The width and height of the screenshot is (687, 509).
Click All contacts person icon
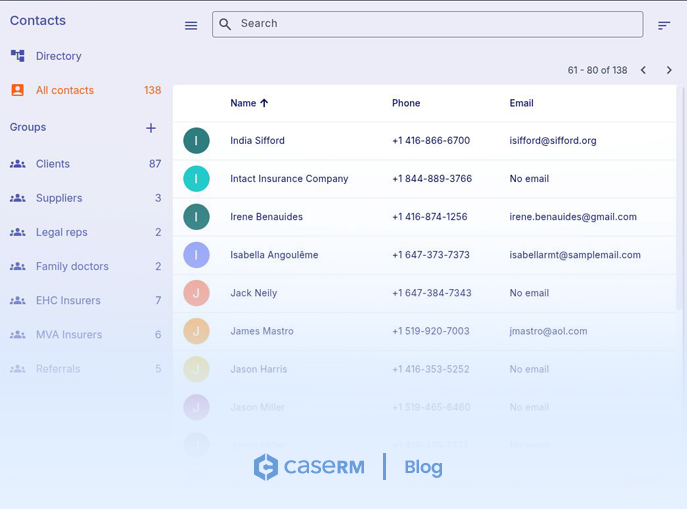pyautogui.click(x=18, y=90)
